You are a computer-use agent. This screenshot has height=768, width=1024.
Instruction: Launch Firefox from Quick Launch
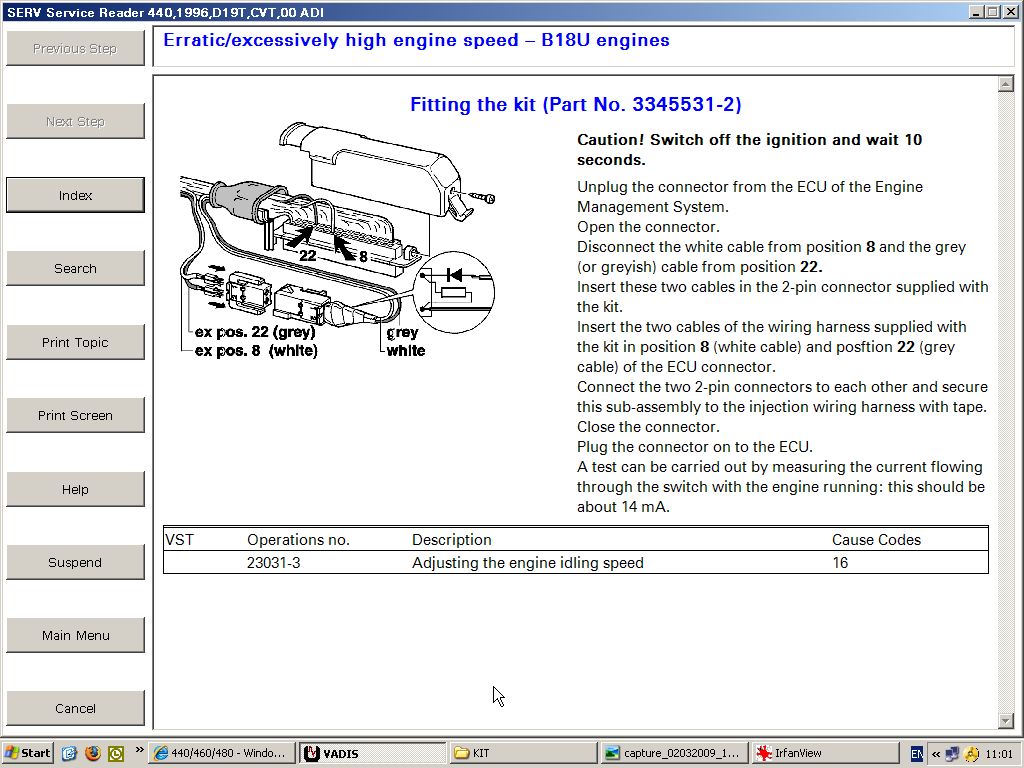[93, 754]
